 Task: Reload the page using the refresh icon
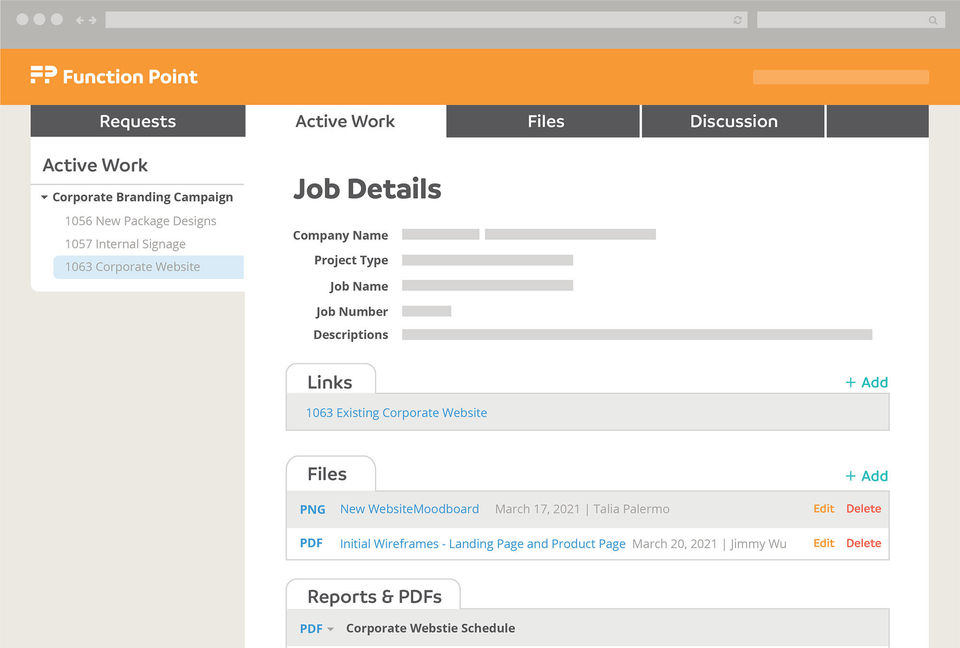[738, 20]
